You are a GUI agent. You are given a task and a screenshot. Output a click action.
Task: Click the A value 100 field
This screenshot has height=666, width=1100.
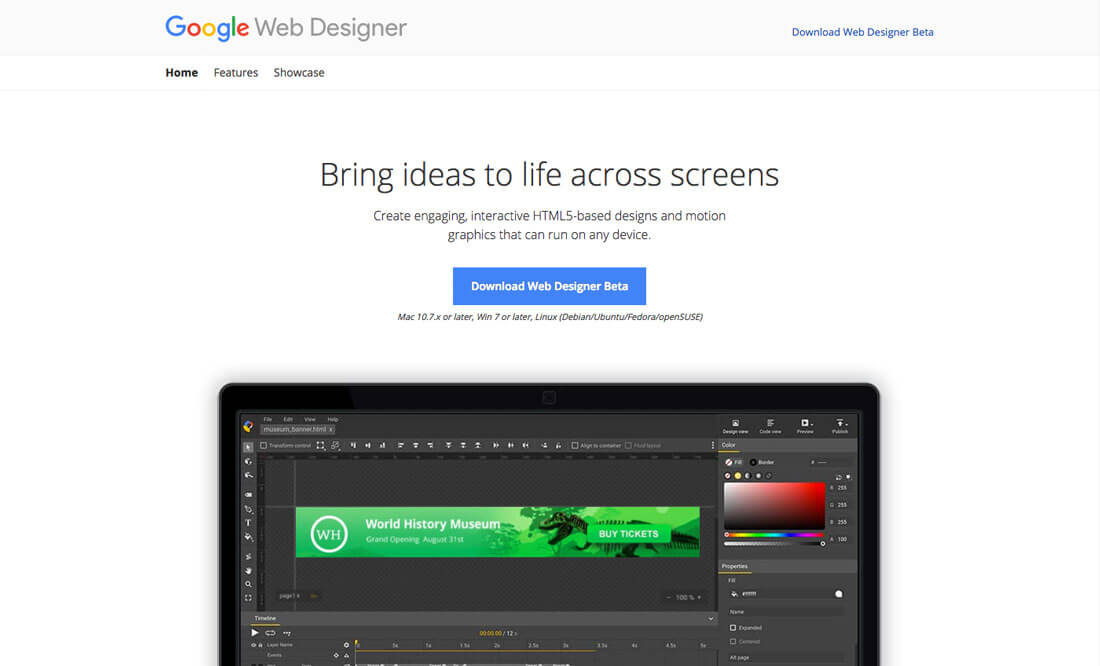point(842,540)
